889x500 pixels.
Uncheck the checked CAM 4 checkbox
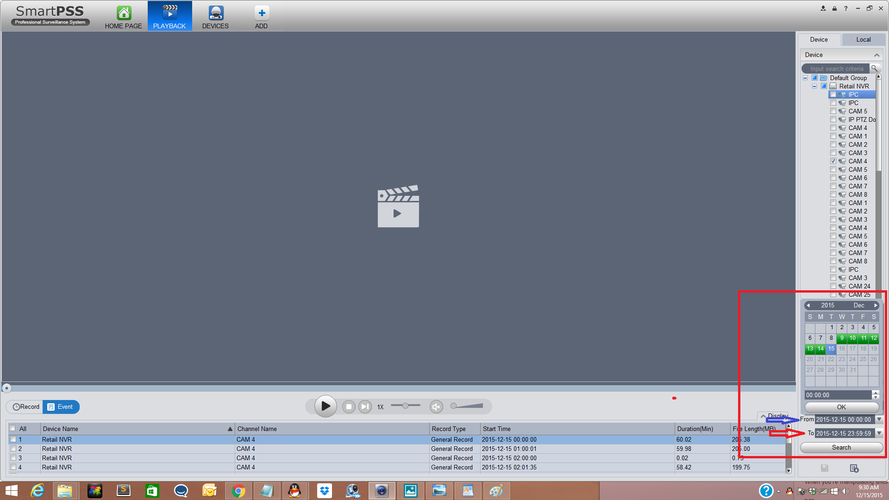pos(833,161)
